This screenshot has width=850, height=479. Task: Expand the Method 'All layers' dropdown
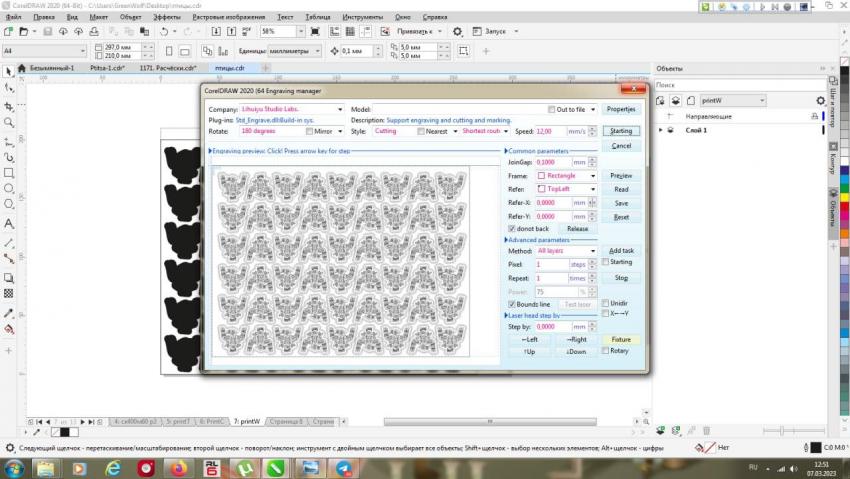(593, 251)
